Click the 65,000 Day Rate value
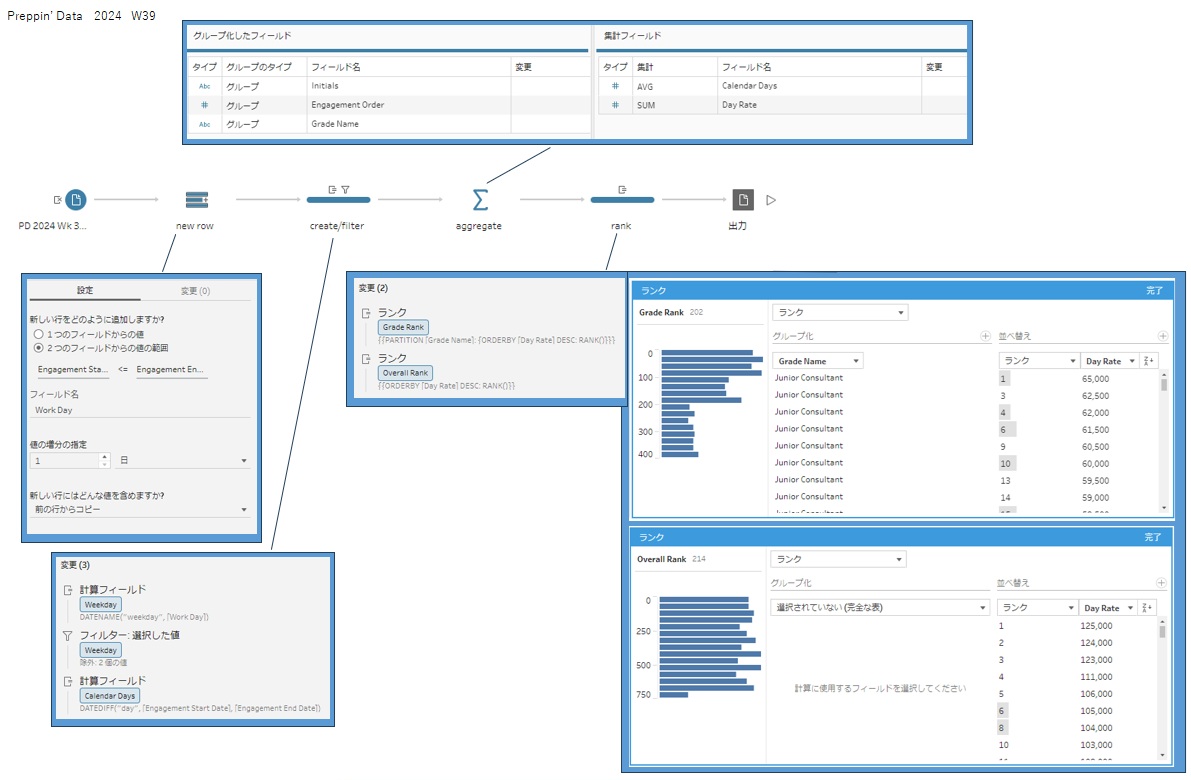The height and width of the screenshot is (780, 1191). point(1095,378)
